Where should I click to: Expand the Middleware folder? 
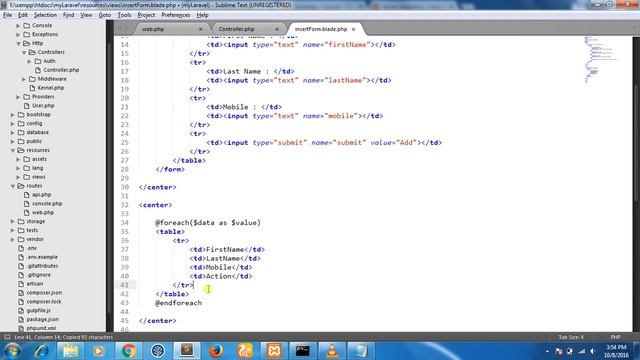(x=24, y=79)
